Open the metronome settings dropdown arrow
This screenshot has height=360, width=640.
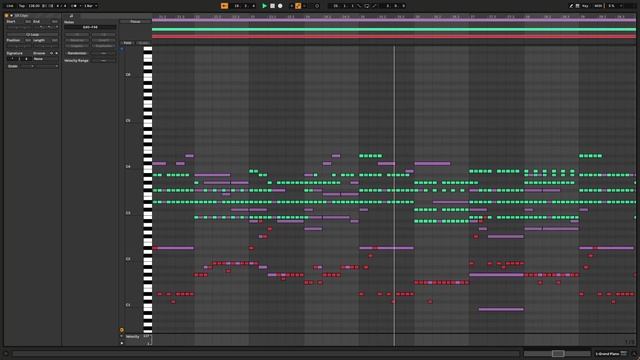point(80,6)
